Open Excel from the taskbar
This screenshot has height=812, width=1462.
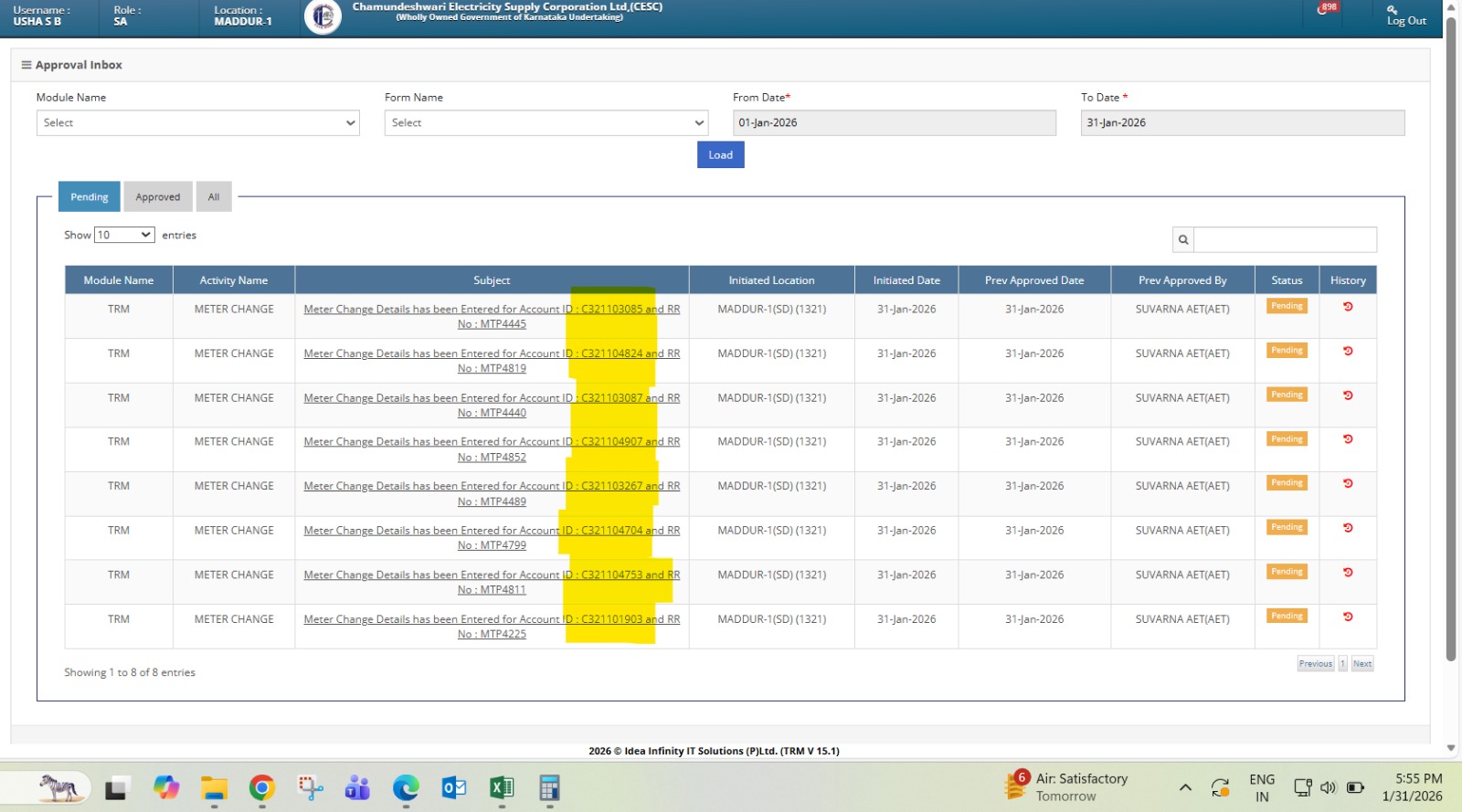pyautogui.click(x=502, y=787)
